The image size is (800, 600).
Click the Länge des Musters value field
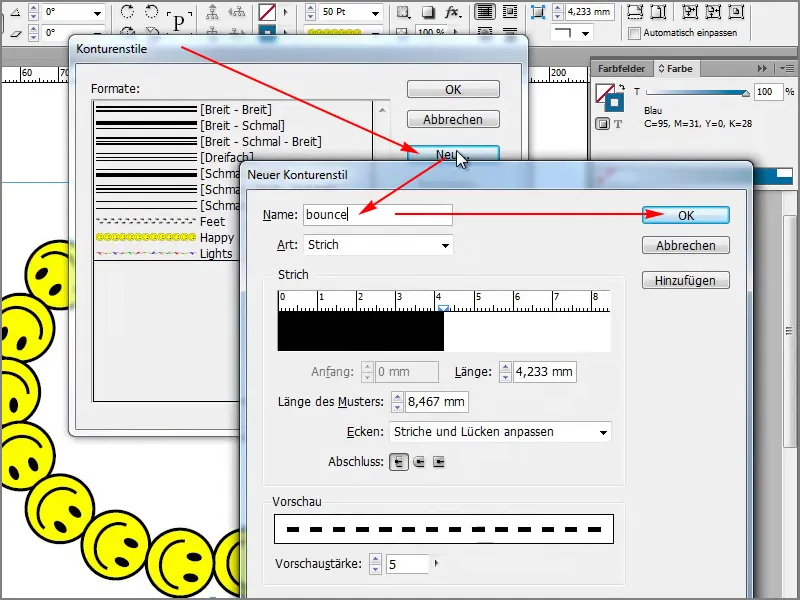[x=437, y=402]
